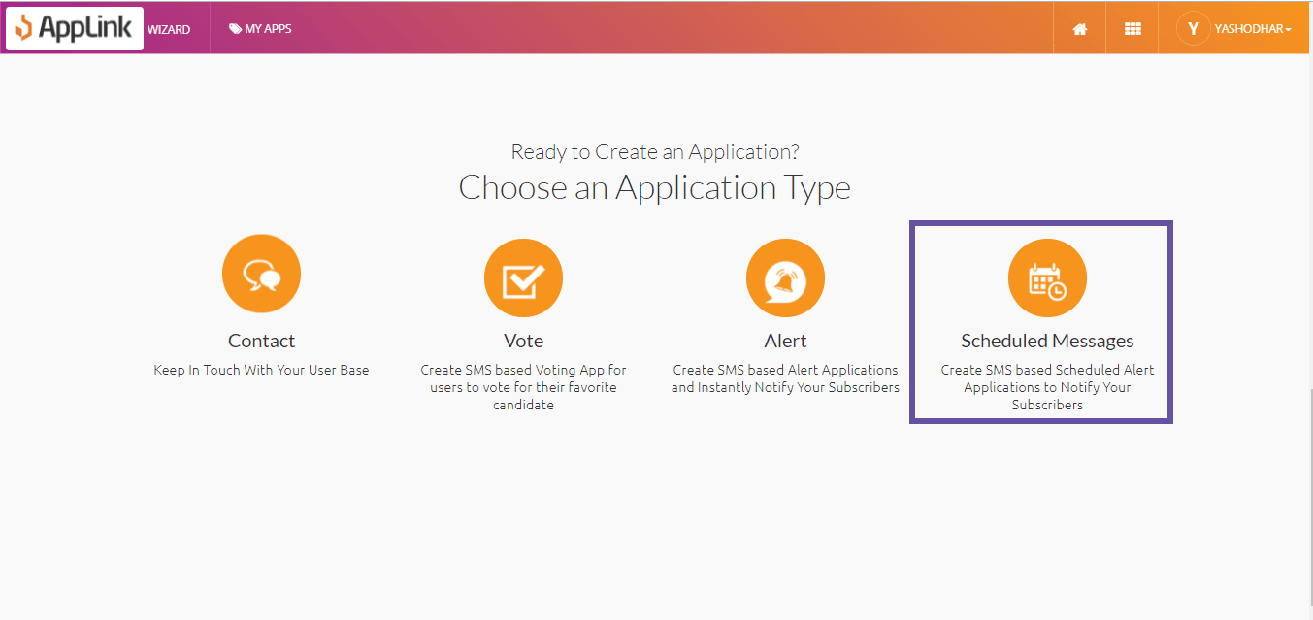
Task: Go to home via house icon
Action: [x=1080, y=29]
